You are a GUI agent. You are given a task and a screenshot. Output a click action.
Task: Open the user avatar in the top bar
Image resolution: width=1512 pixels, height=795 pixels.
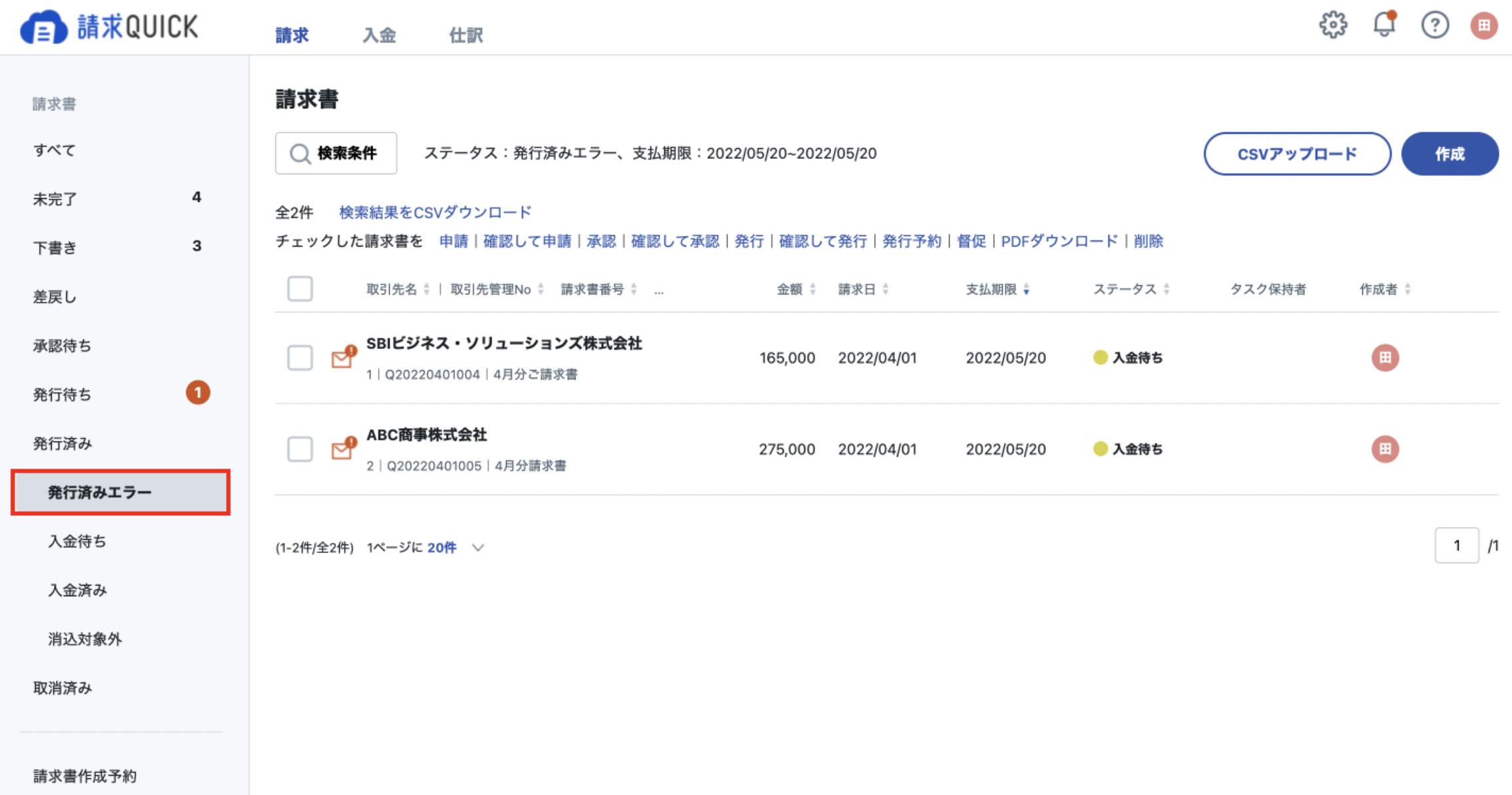tap(1483, 25)
